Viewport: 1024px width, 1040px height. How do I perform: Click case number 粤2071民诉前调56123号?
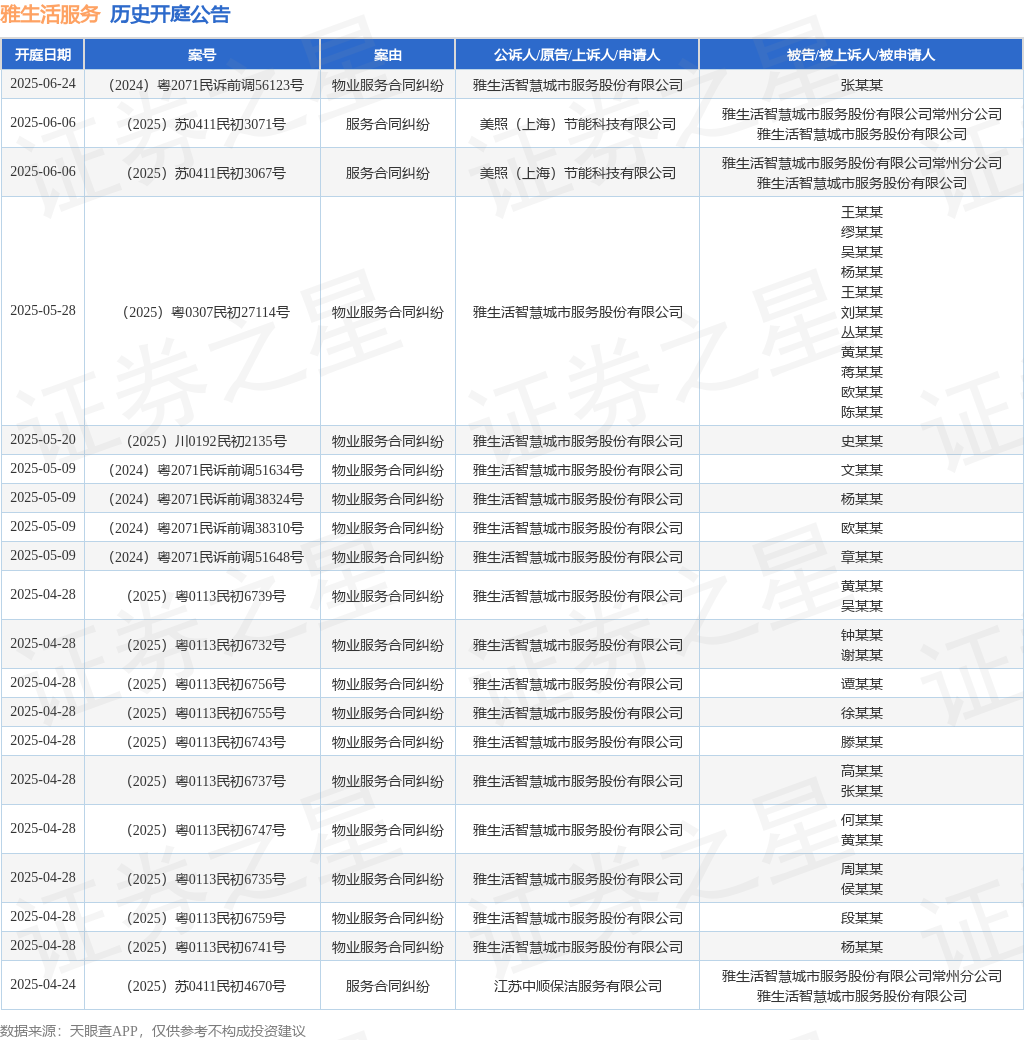coord(206,85)
